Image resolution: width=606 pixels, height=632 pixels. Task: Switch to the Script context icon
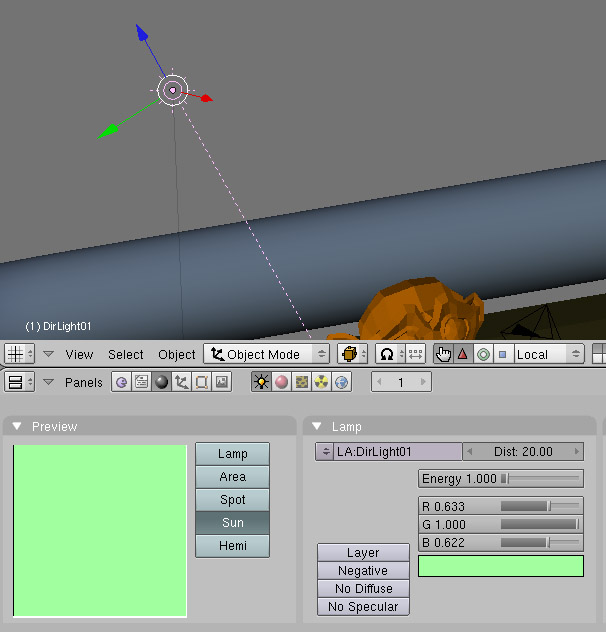tap(141, 382)
